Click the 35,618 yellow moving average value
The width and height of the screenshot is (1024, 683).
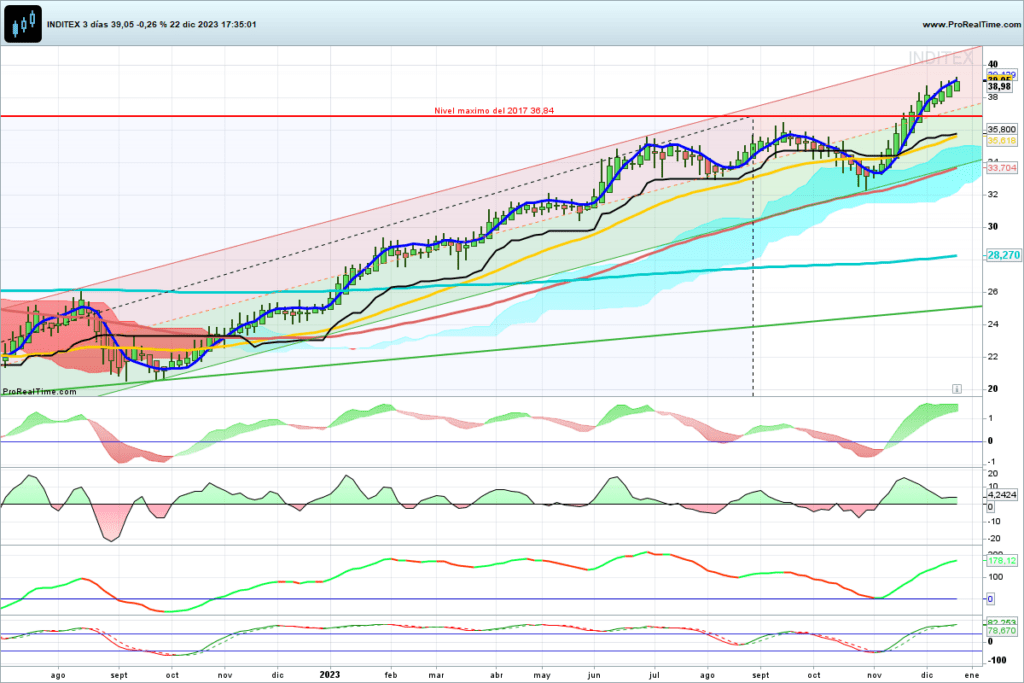click(x=1001, y=140)
